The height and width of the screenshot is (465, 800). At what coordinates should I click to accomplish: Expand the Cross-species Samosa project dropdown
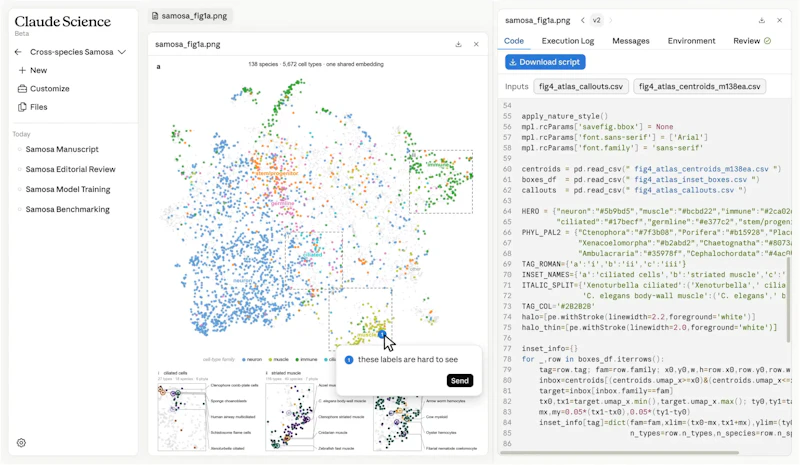pos(122,52)
